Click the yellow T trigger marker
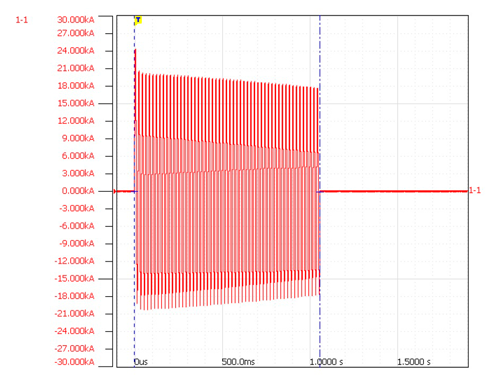Image resolution: width=500 pixels, height=386 pixels. (138, 20)
